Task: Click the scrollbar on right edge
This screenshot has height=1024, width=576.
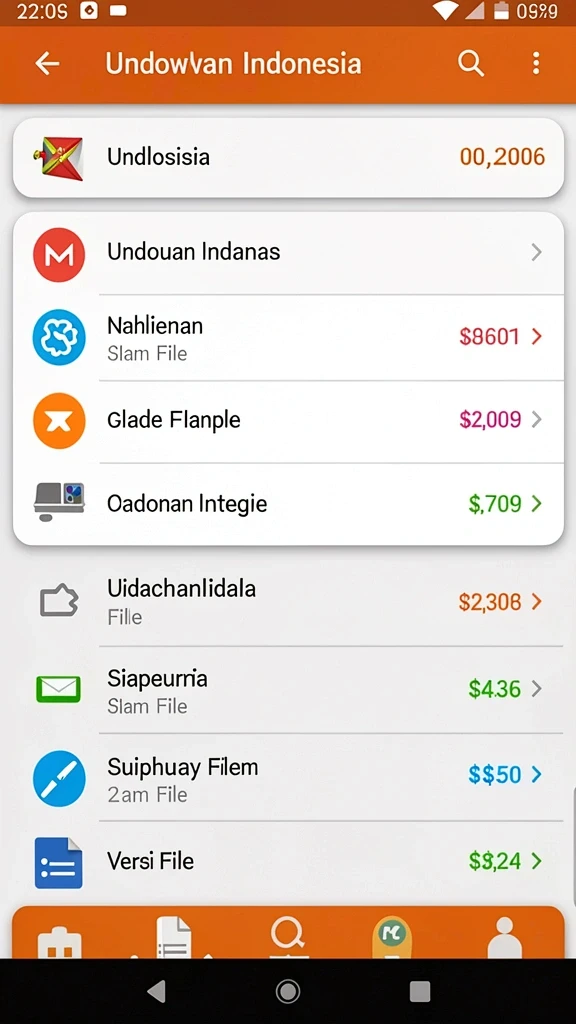Action: (573, 846)
